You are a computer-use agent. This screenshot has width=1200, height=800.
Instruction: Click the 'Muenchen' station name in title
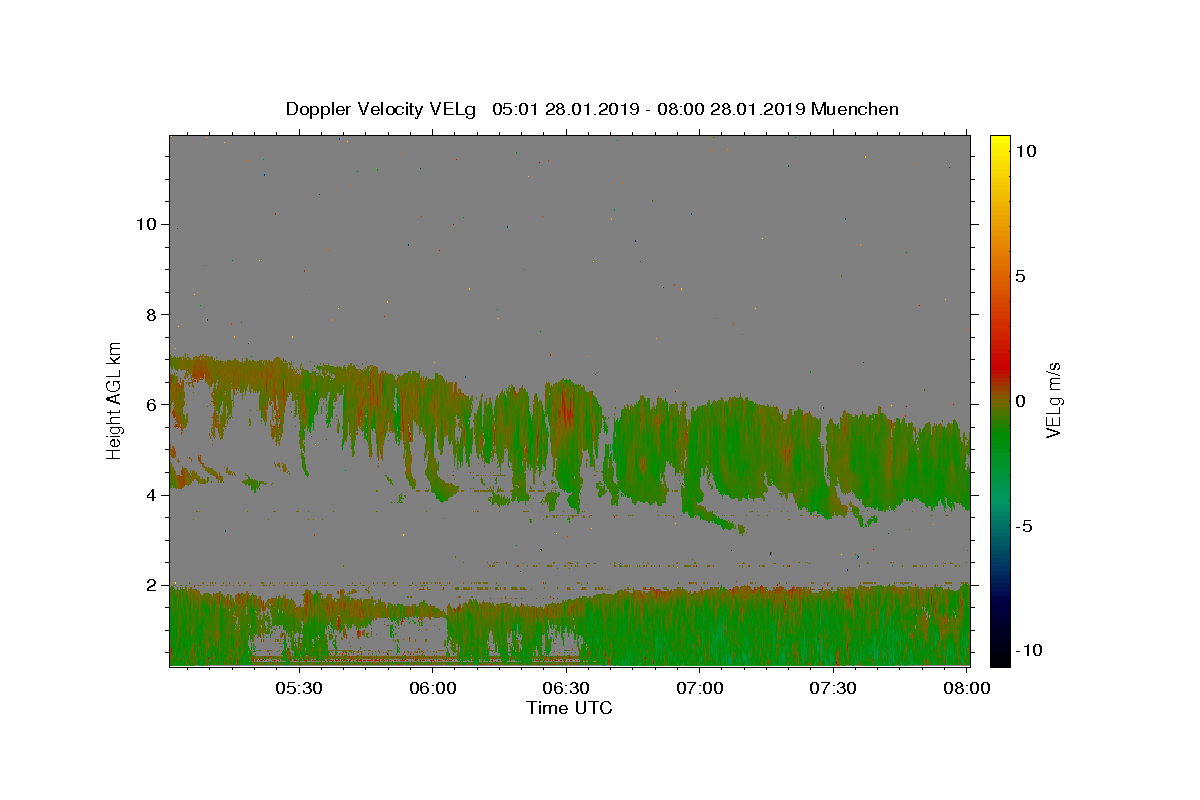[x=855, y=109]
